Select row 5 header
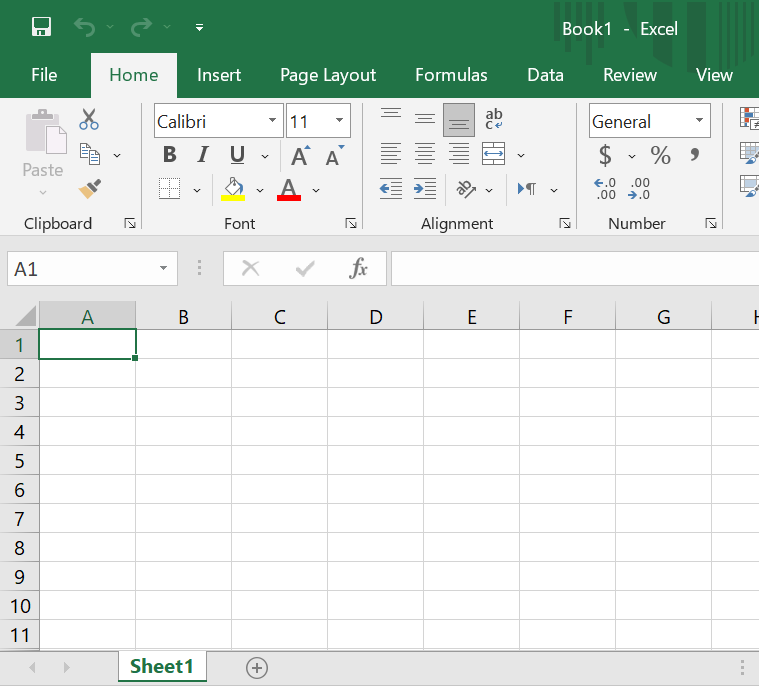This screenshot has width=759, height=686. 19,461
